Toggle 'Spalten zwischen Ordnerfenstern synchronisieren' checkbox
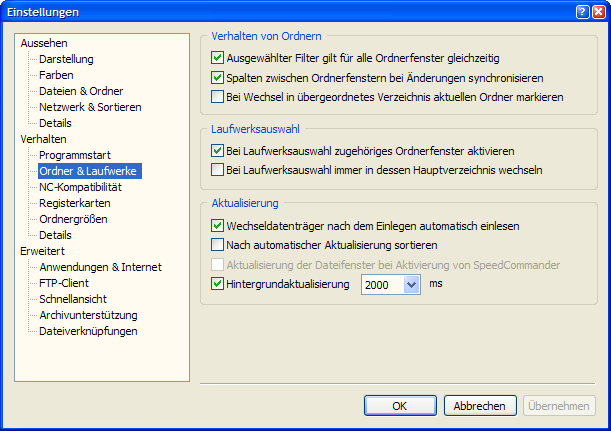Image resolution: width=611 pixels, height=431 pixels. point(217,78)
